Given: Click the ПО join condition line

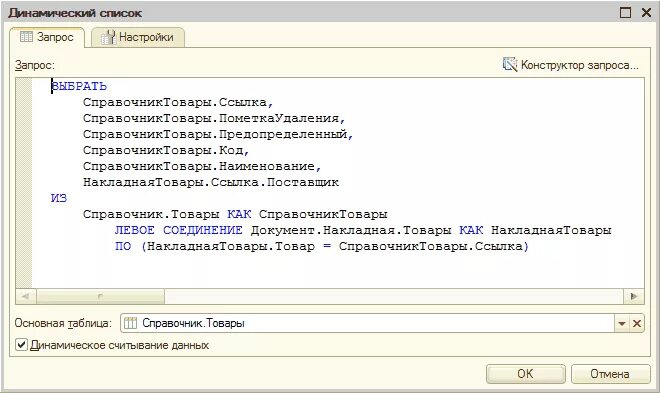Looking at the screenshot, I should [x=322, y=246].
